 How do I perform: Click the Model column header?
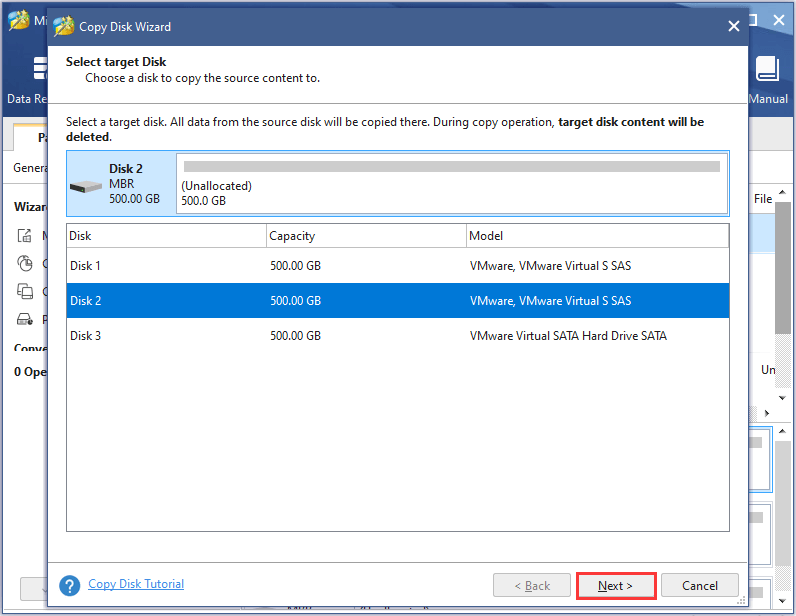click(598, 236)
